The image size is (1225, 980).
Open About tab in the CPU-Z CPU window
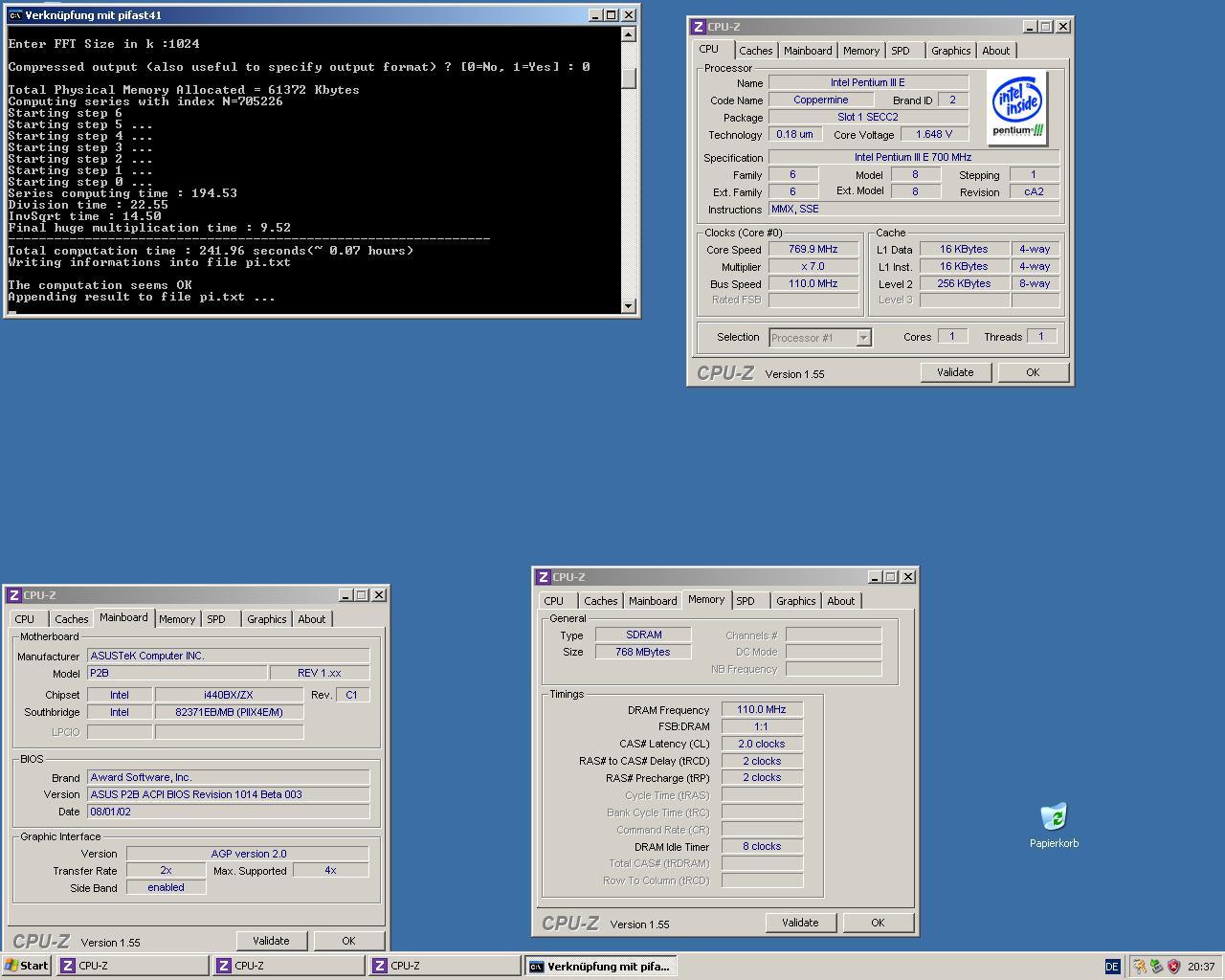tap(995, 51)
